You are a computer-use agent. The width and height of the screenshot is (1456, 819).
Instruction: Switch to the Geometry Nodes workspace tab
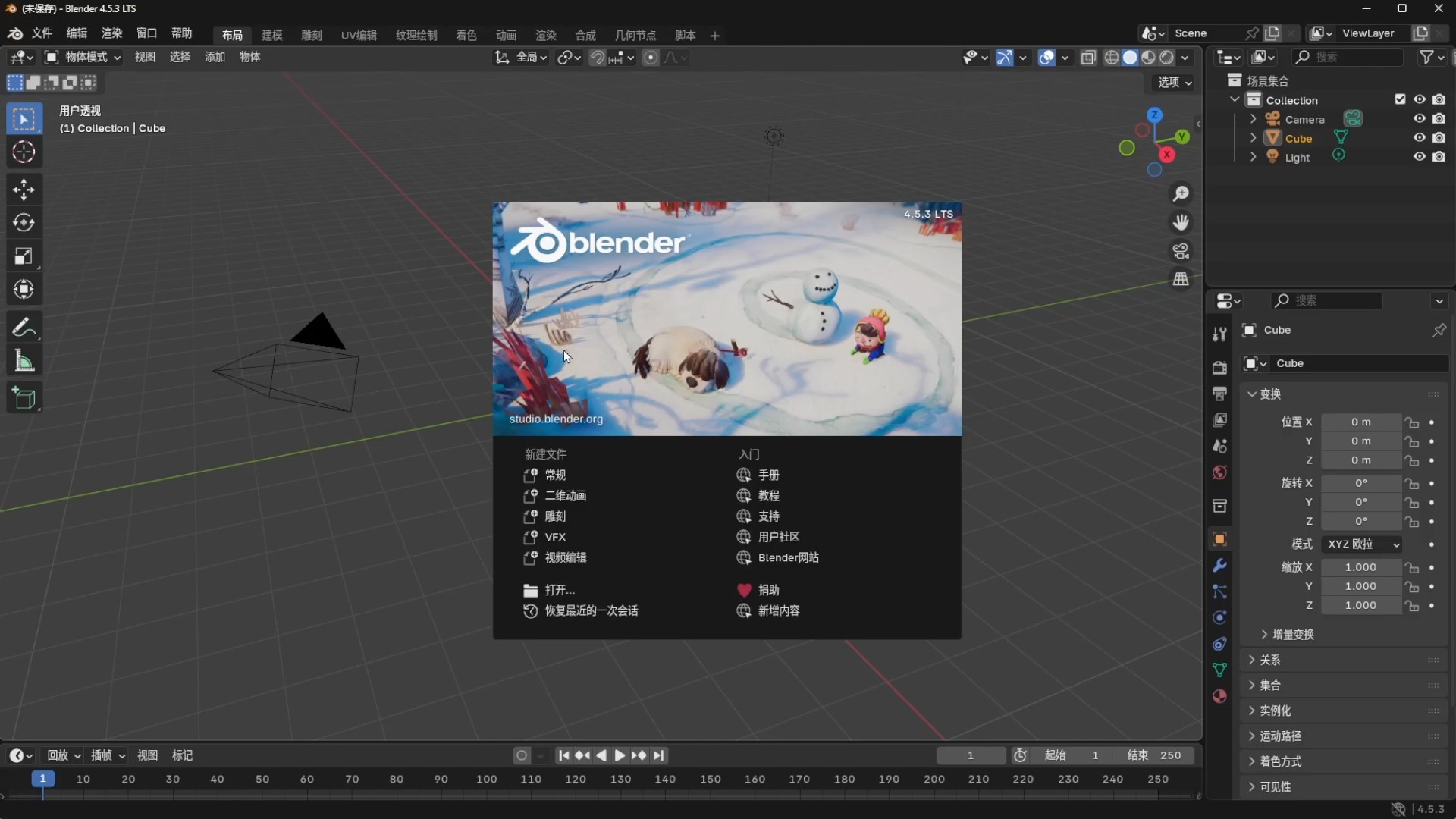tap(635, 36)
